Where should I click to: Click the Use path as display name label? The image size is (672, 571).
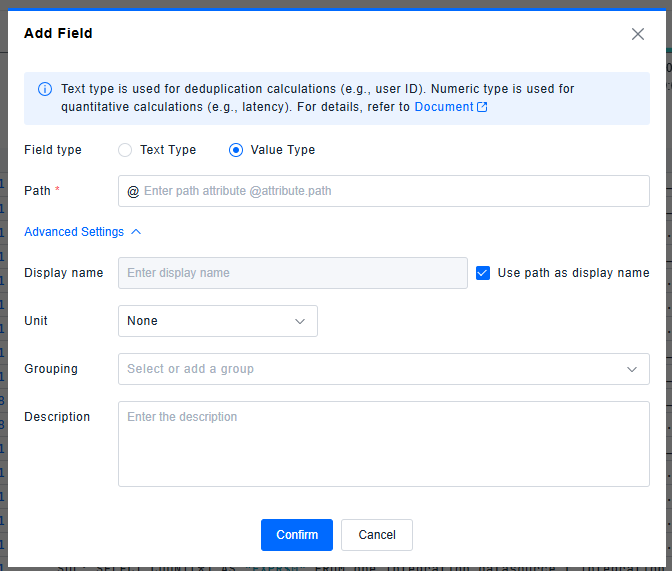(573, 273)
